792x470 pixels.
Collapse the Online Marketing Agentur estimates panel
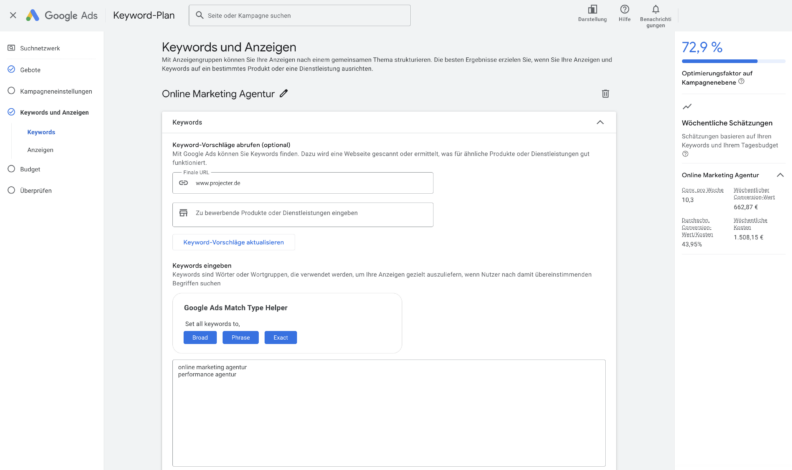780,175
